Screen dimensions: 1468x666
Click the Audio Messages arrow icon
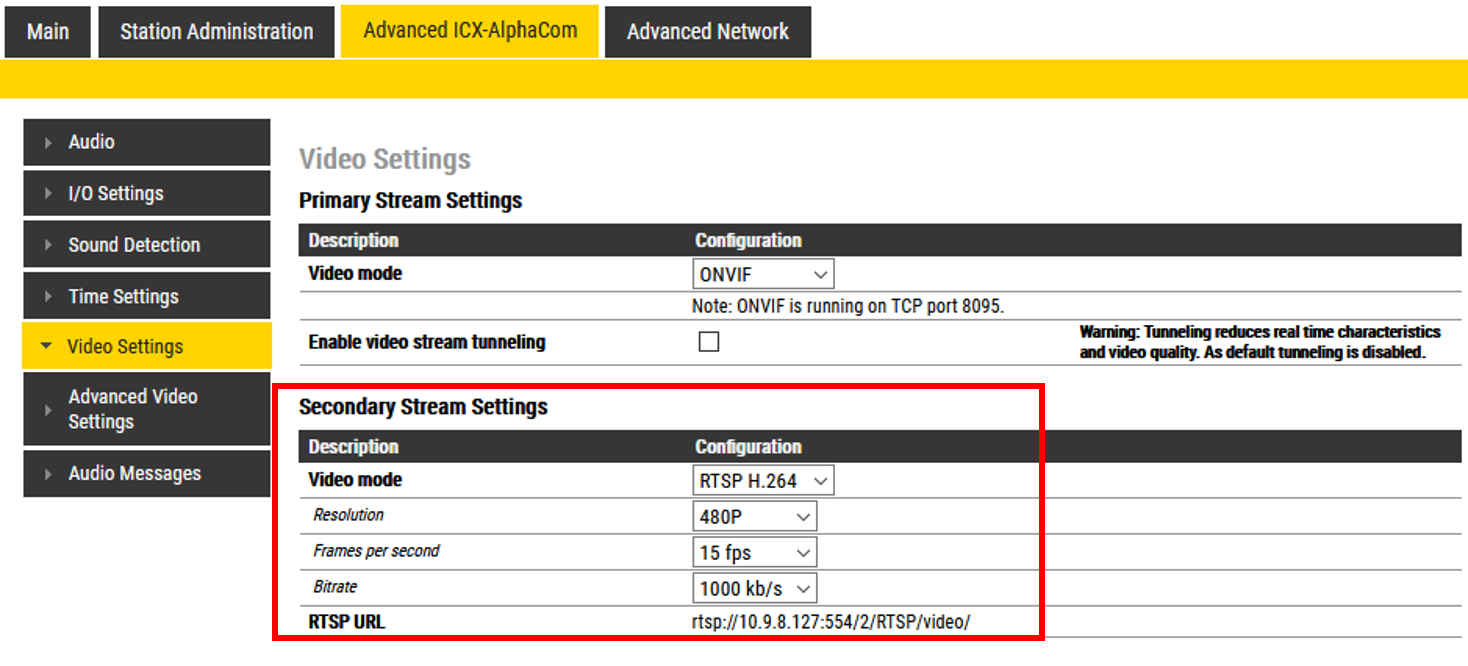pyautogui.click(x=47, y=474)
